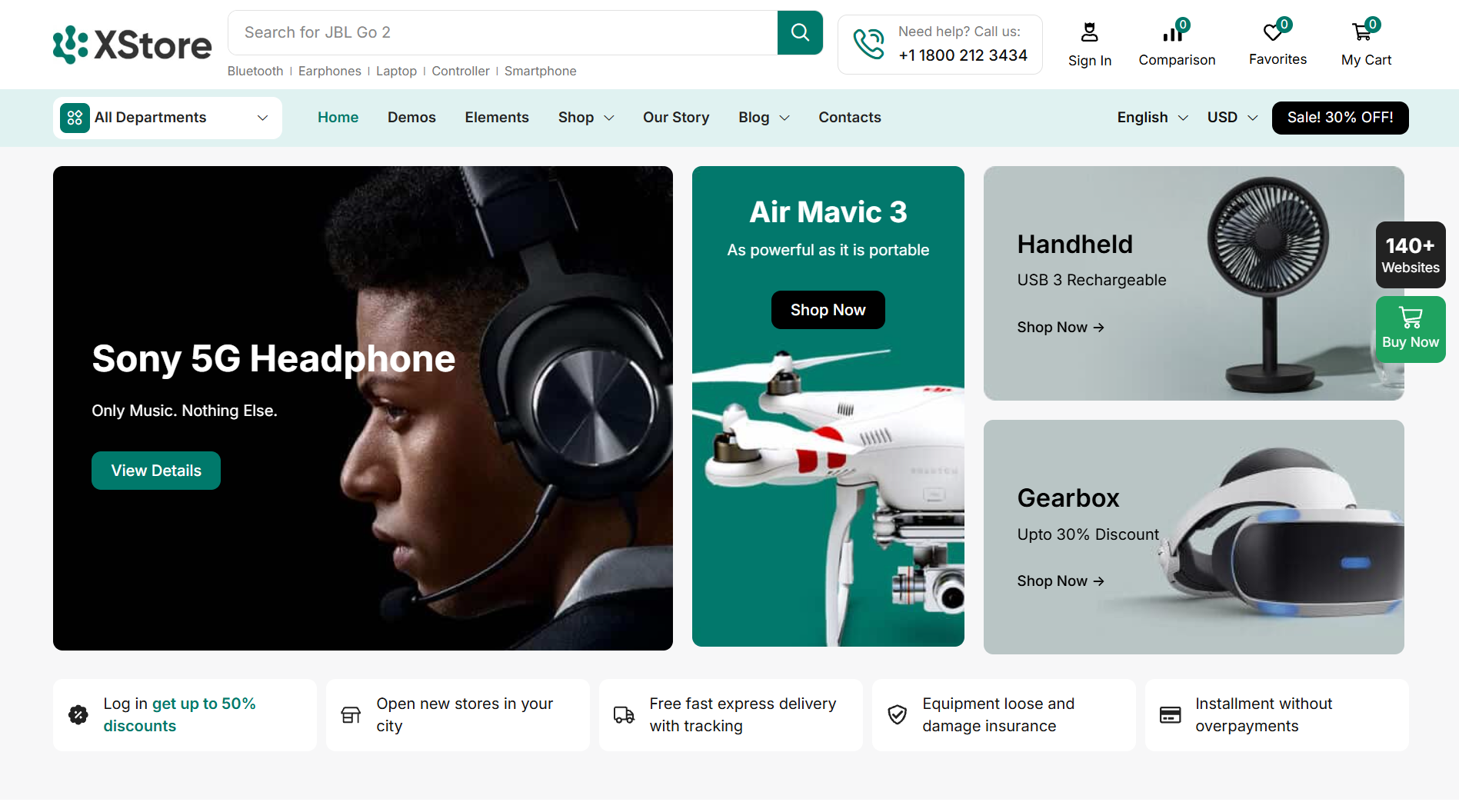Click the Handheld heading
Screen dimensions: 1459x812
1075,245
